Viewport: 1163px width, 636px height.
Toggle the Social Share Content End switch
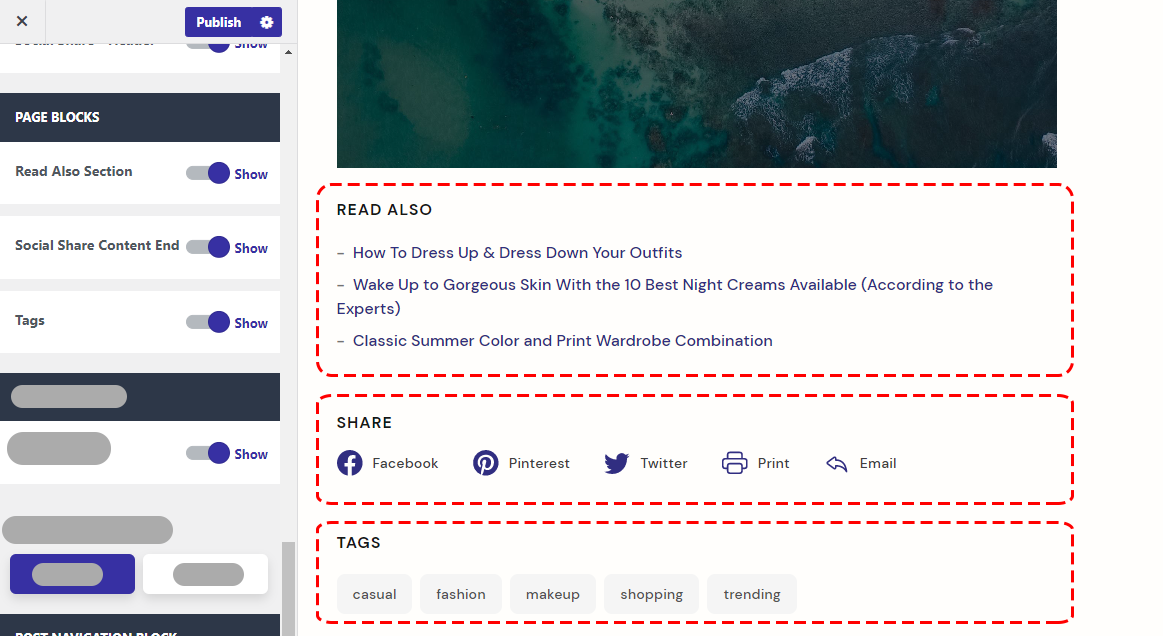[208, 247]
